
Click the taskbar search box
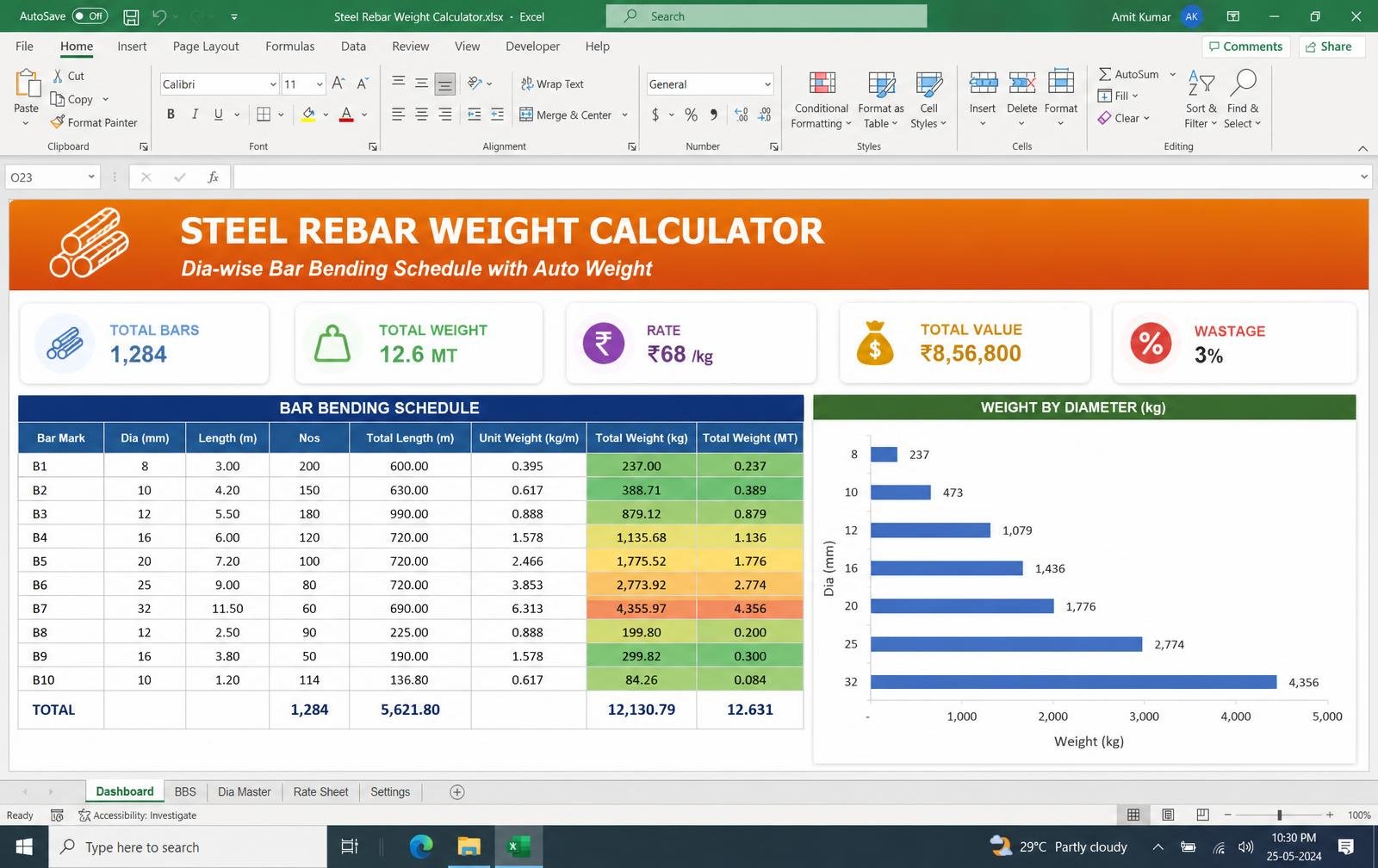click(188, 847)
